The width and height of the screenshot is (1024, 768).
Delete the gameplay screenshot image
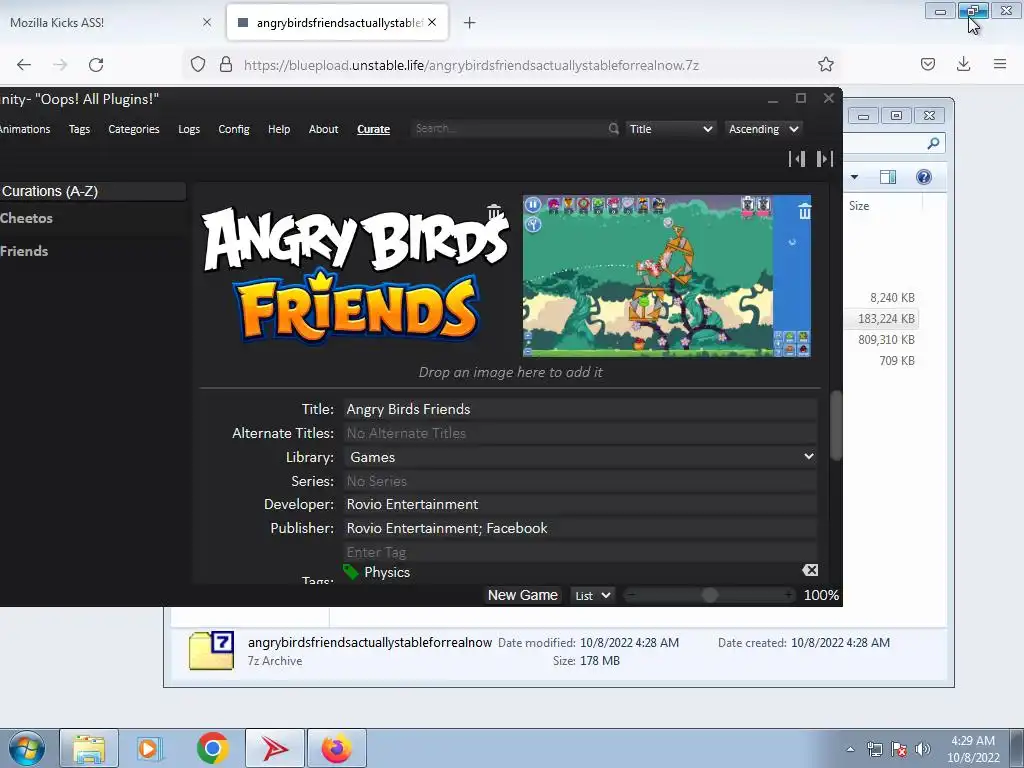[x=805, y=211]
